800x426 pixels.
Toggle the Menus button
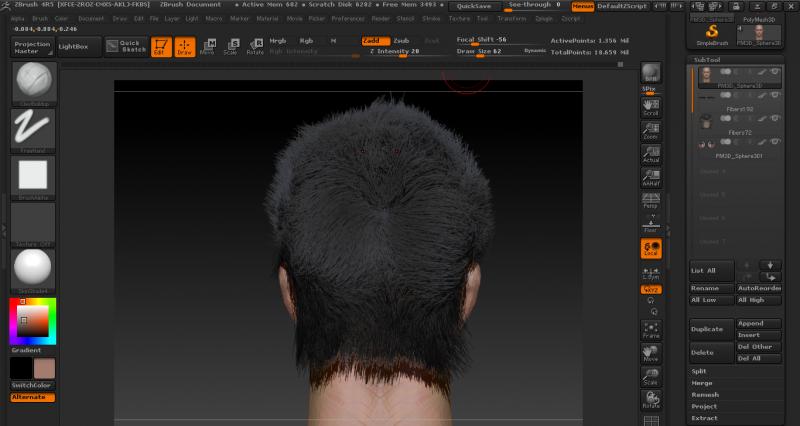pos(583,6)
